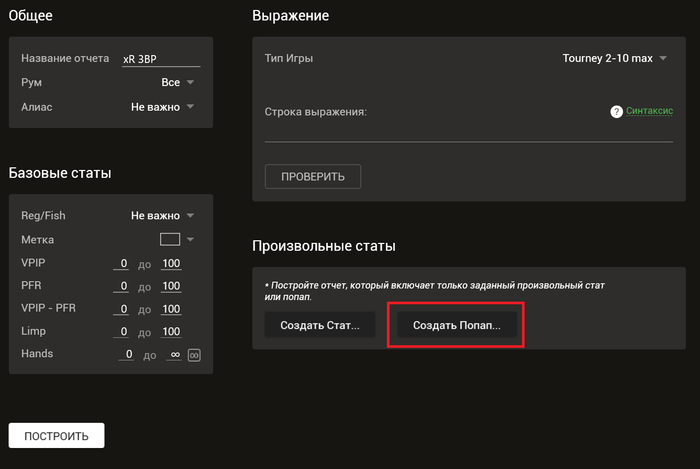Click the Создать Попап button
Viewport: 700px width, 469px height.
(456, 325)
